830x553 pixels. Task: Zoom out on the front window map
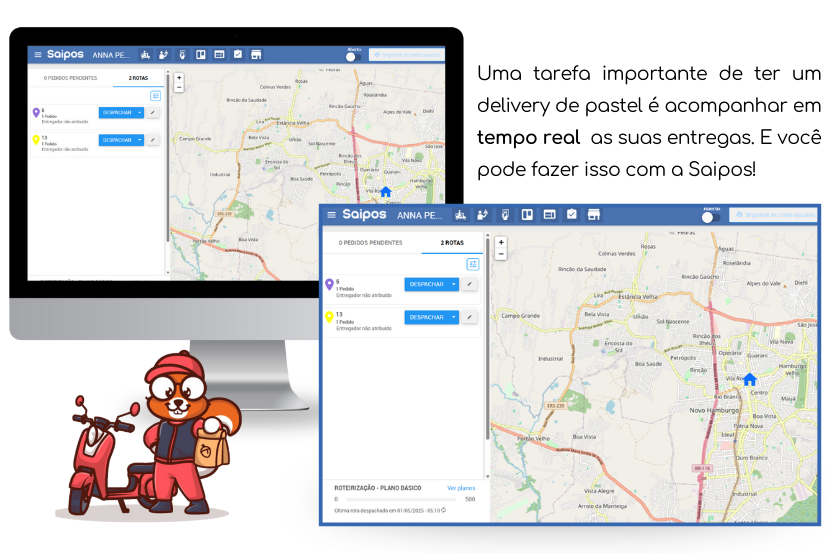pos(501,254)
